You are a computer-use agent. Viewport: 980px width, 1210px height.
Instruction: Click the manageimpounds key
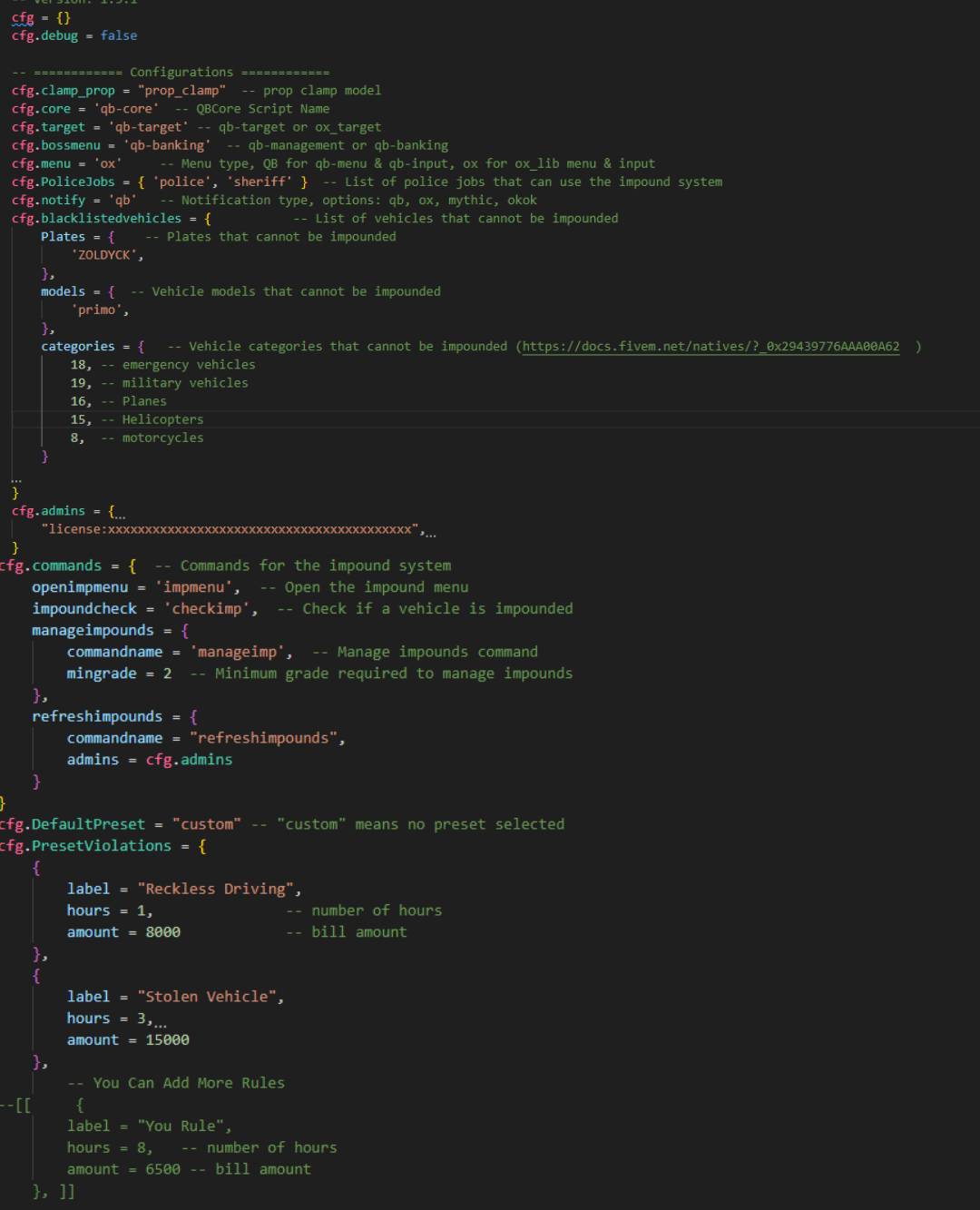pos(93,631)
